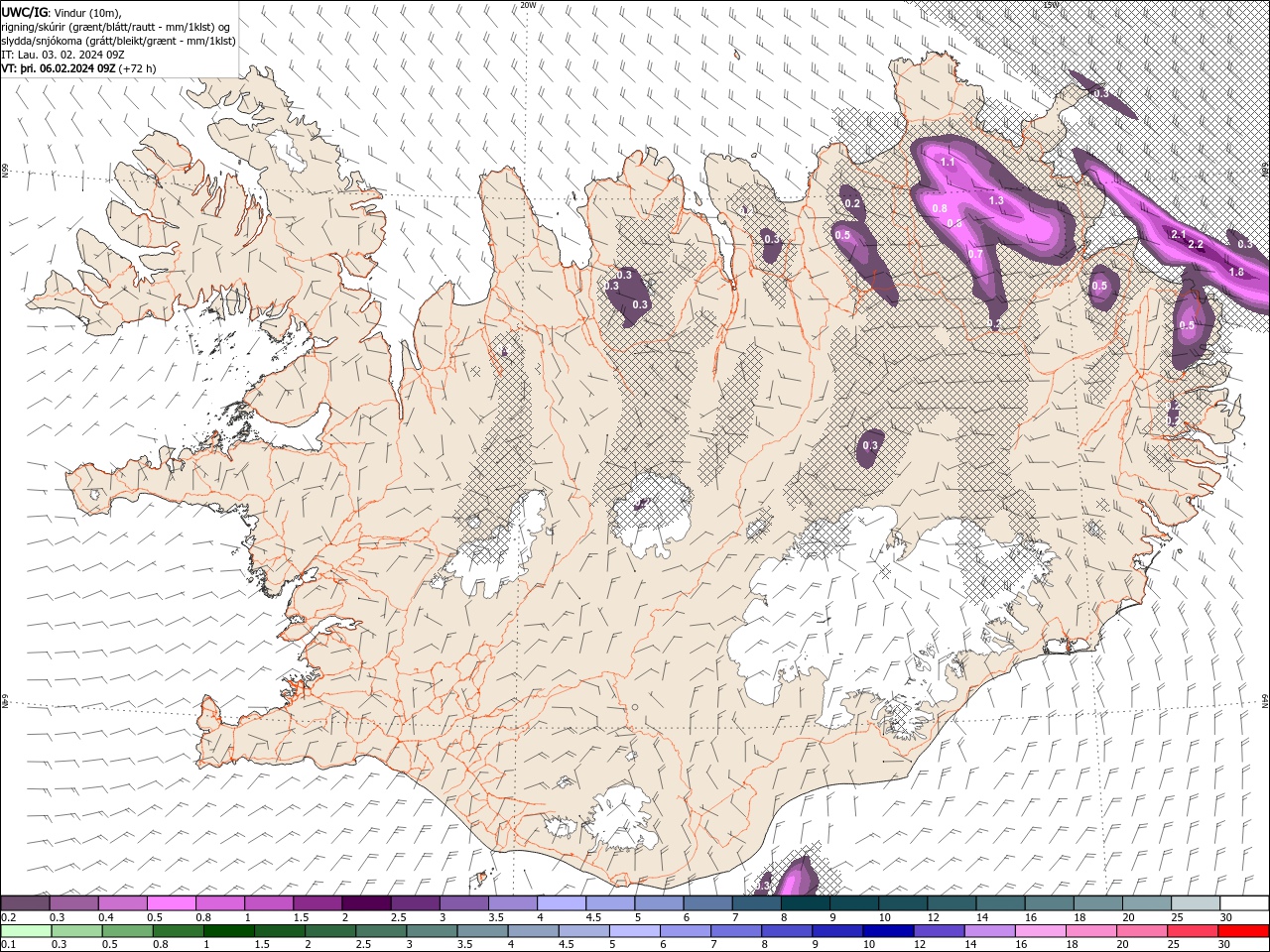Click the '0.7' snowfall value on the map

point(975,254)
